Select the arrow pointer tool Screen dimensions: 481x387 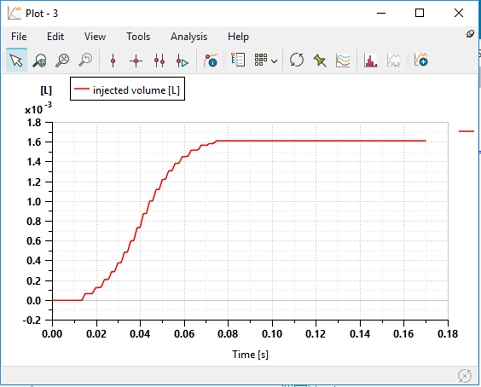(x=16, y=60)
